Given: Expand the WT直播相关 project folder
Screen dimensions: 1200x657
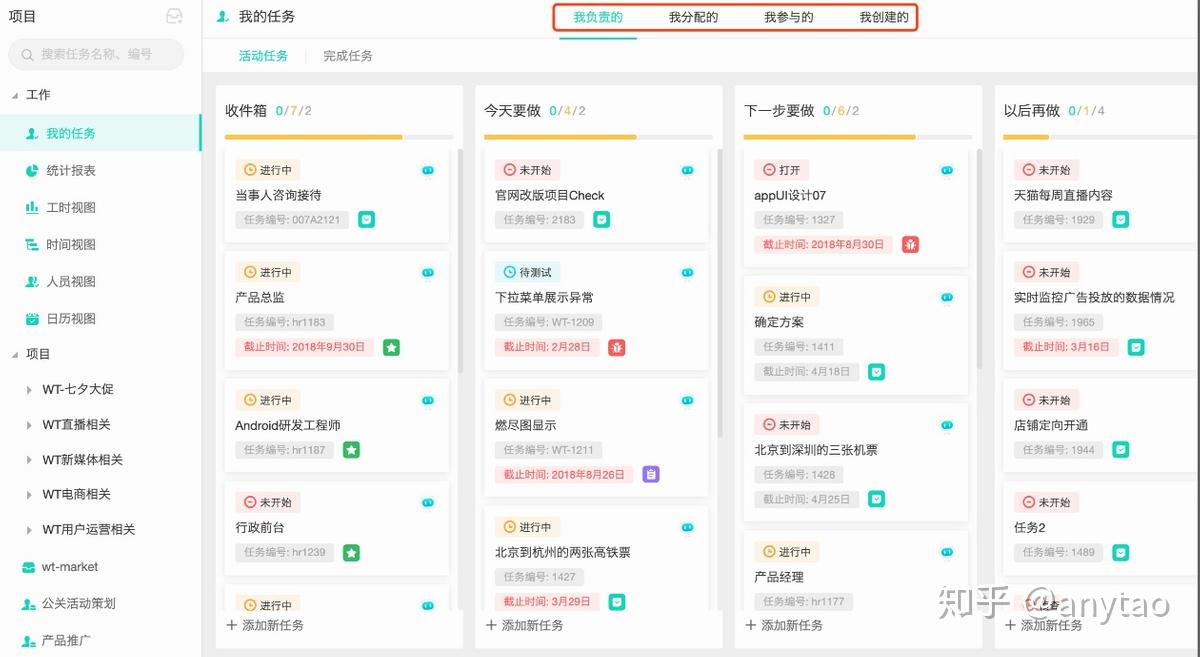Looking at the screenshot, I should tap(29, 425).
